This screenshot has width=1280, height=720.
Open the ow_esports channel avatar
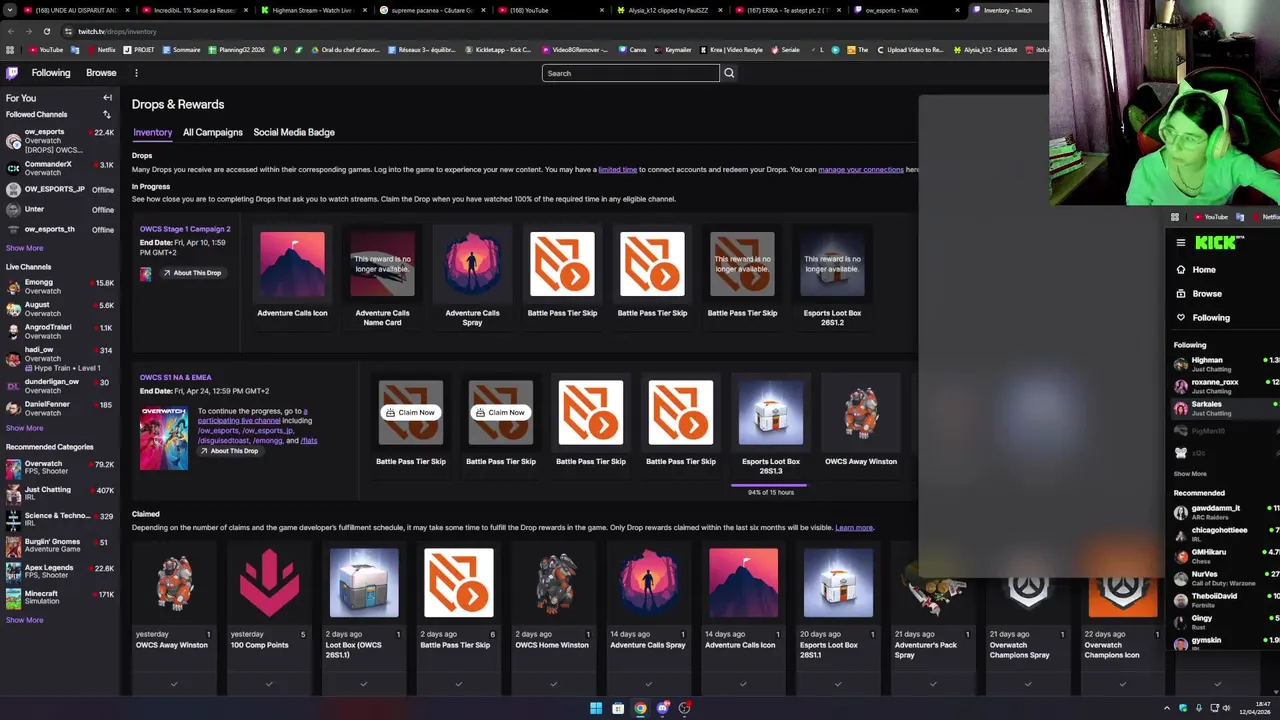[13, 141]
